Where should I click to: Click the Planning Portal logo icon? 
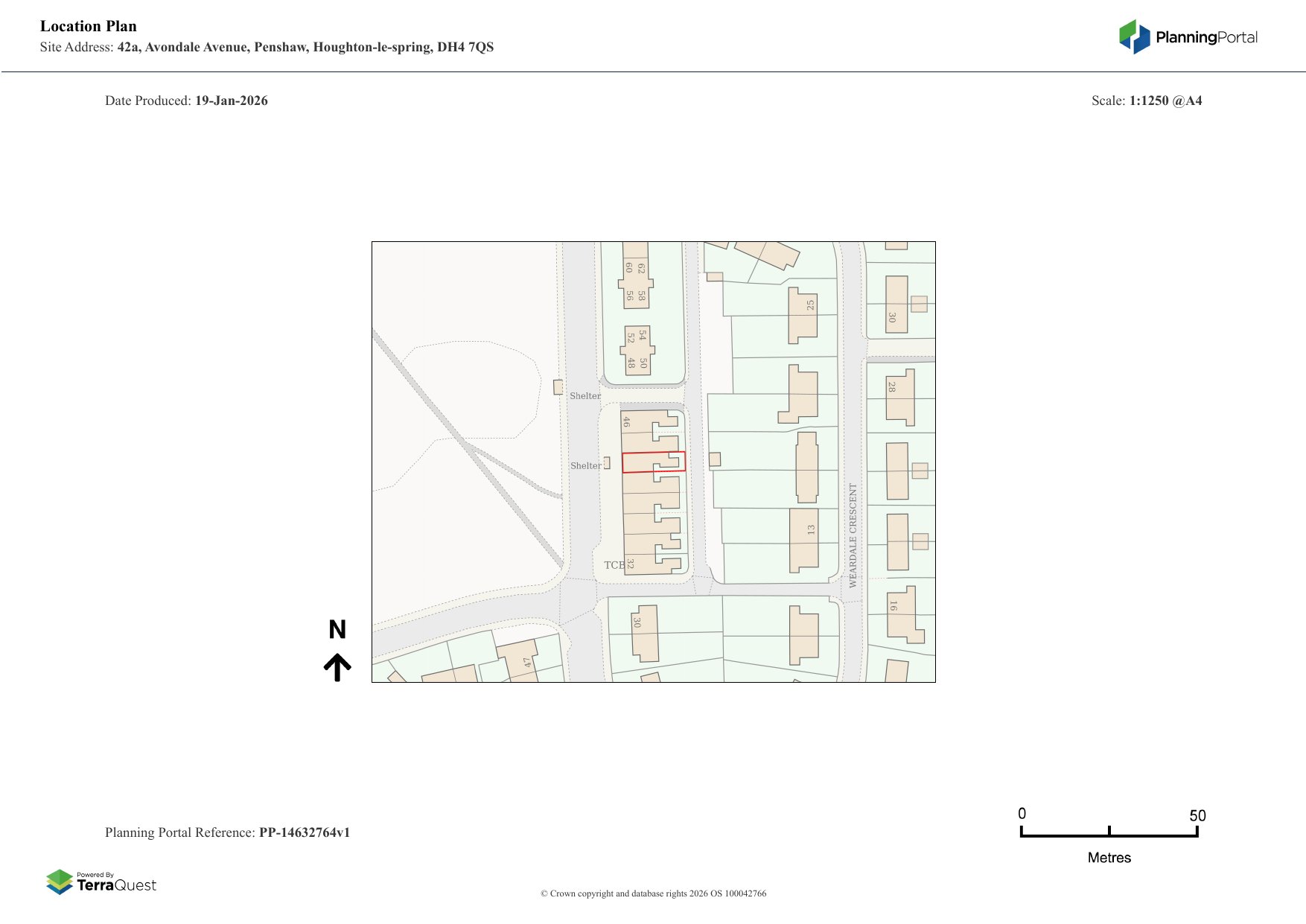[1134, 36]
